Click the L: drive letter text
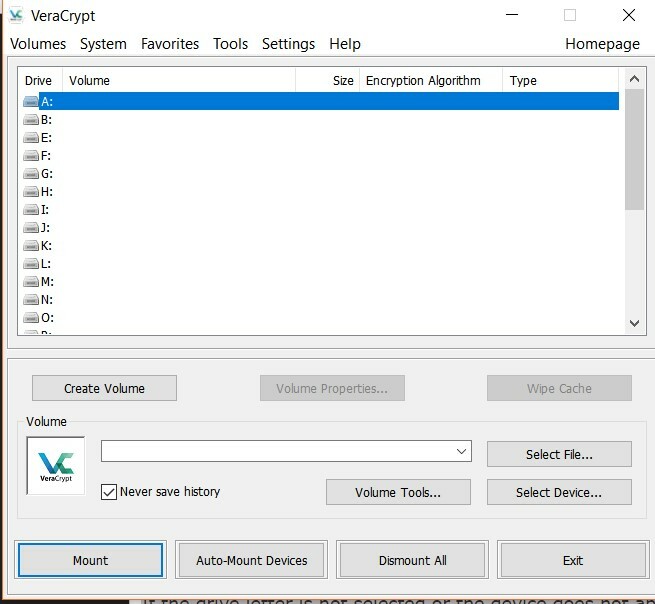The height and width of the screenshot is (604, 655). coord(46,264)
